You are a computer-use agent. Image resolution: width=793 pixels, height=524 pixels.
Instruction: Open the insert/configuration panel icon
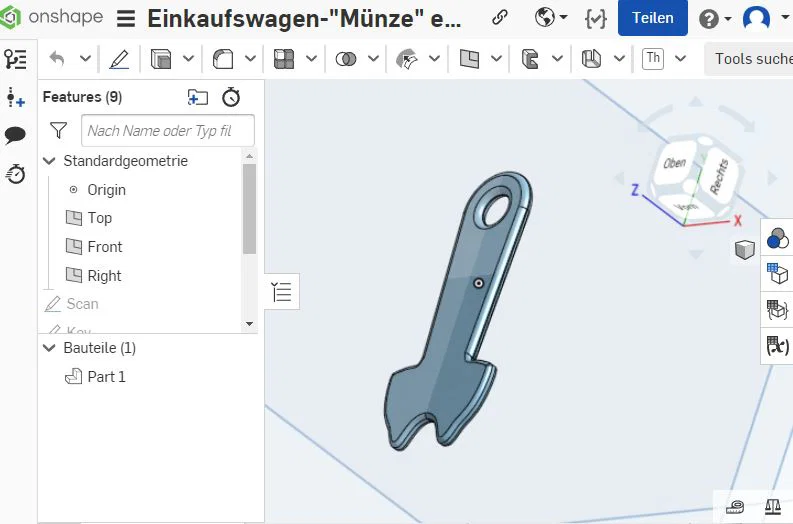click(15, 97)
